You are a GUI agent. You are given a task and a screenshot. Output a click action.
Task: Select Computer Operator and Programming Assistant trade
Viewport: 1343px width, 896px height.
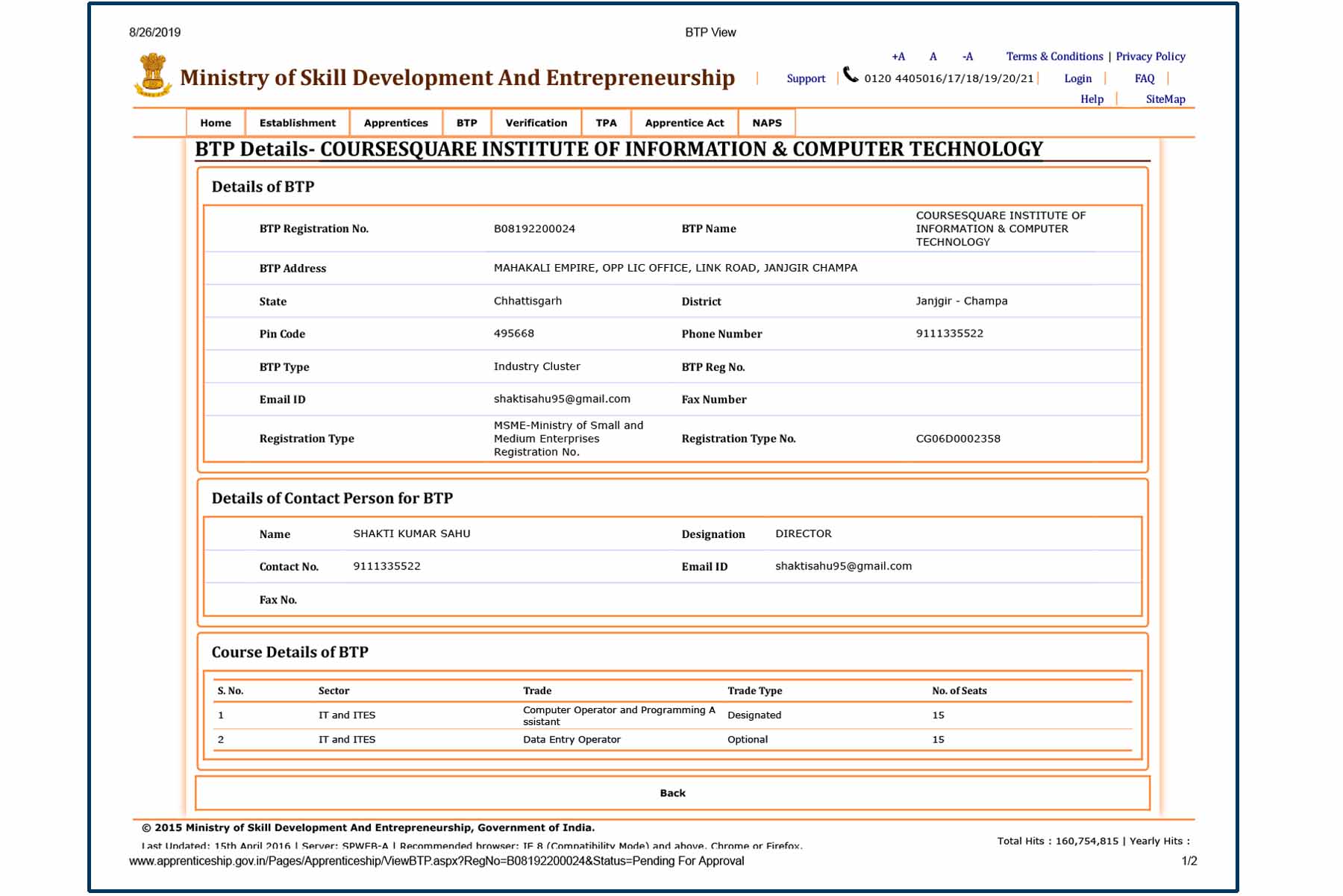[x=619, y=715]
